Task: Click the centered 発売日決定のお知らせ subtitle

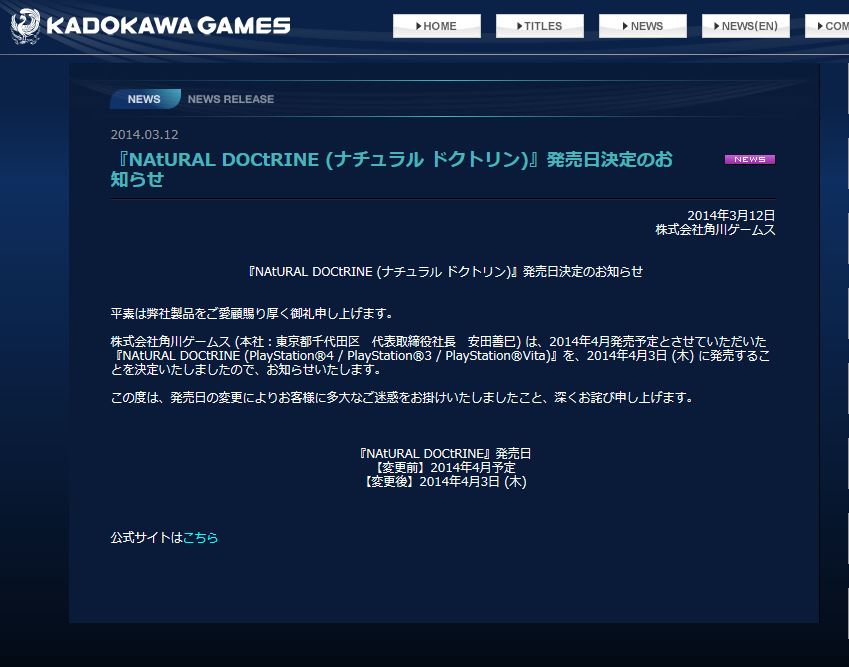Action: [x=445, y=271]
